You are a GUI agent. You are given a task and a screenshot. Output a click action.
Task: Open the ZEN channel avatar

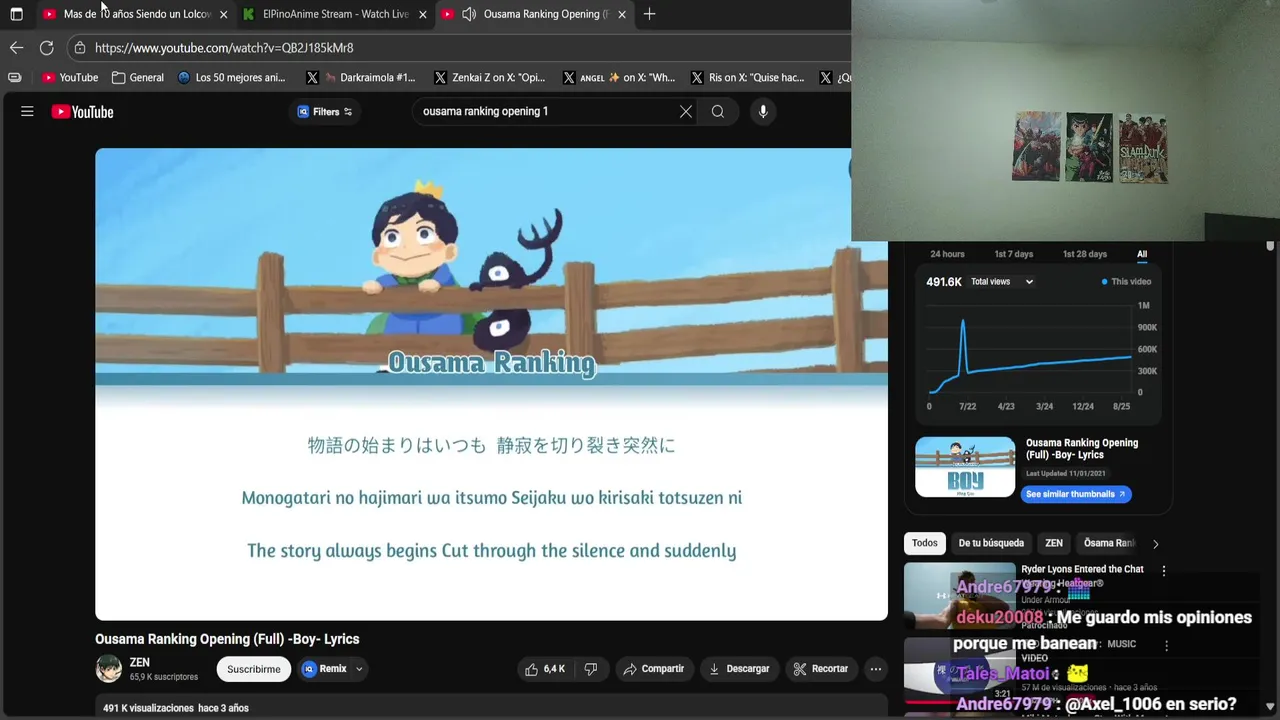click(x=109, y=669)
